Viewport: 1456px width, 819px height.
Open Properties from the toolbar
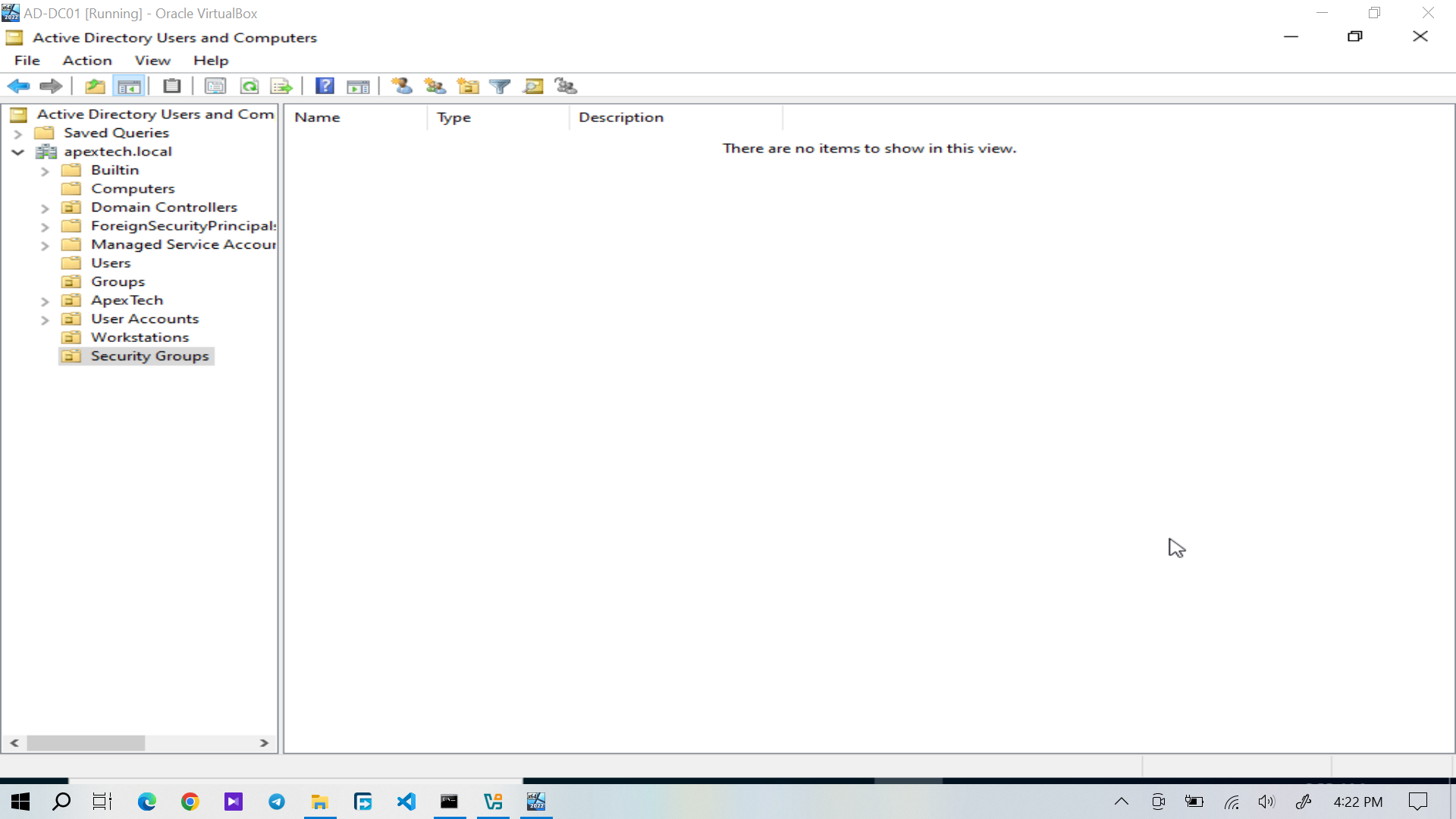coord(215,86)
